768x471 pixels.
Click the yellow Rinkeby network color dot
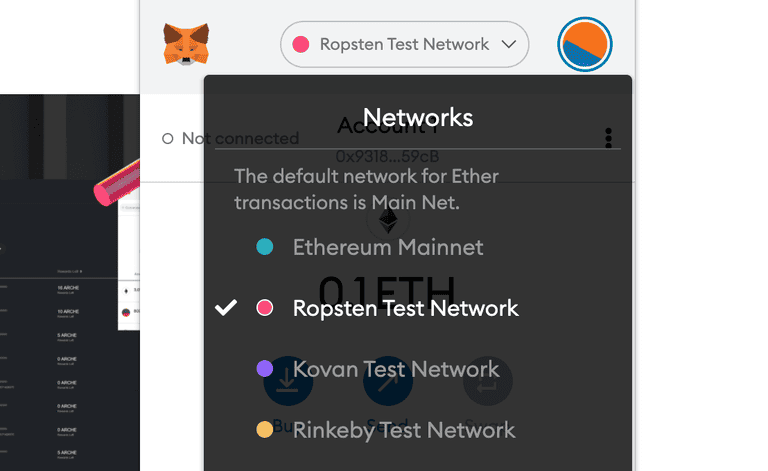[x=265, y=430]
